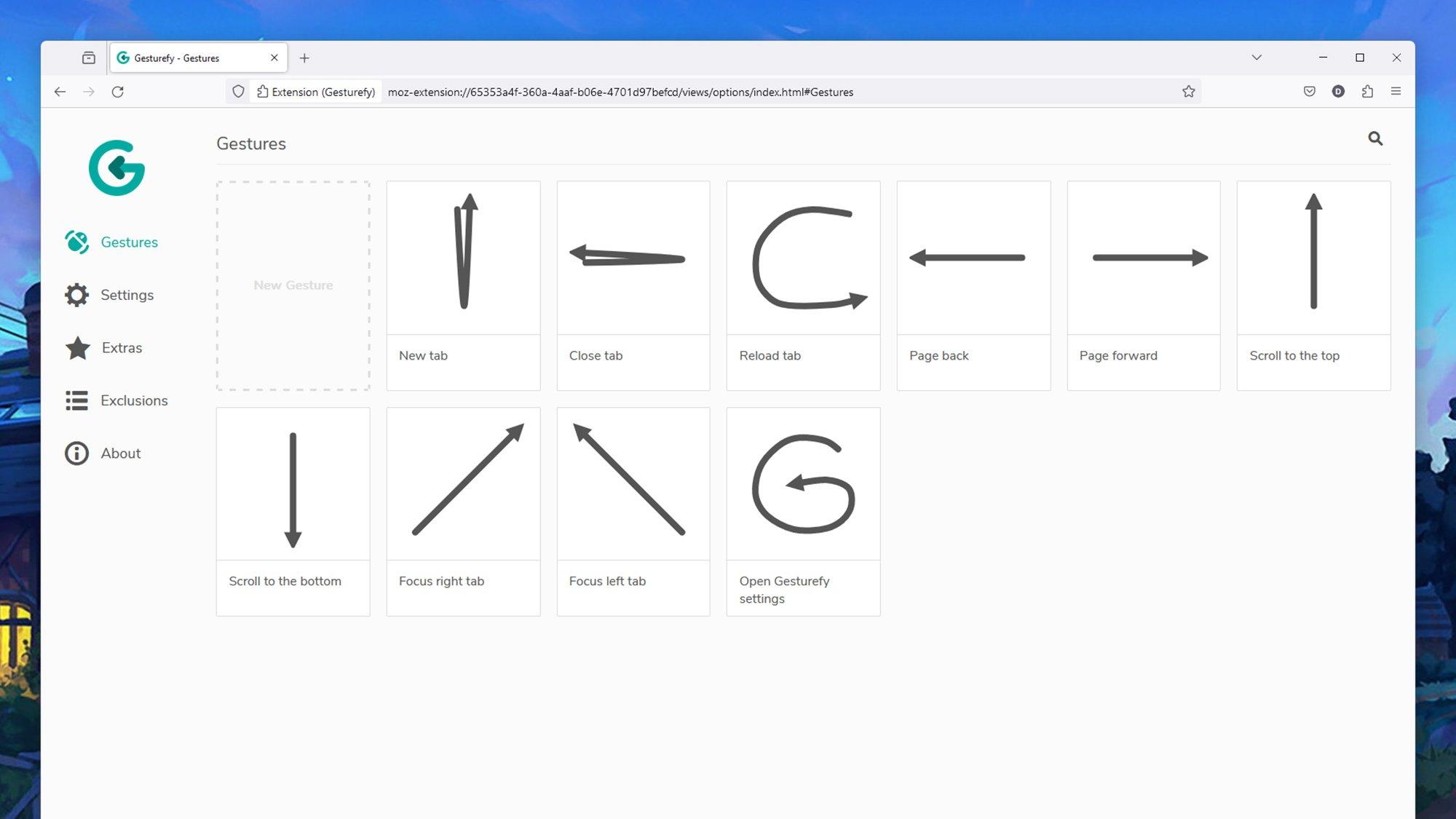1456x819 pixels.
Task: Select the Focus right tab gesture
Action: (463, 511)
